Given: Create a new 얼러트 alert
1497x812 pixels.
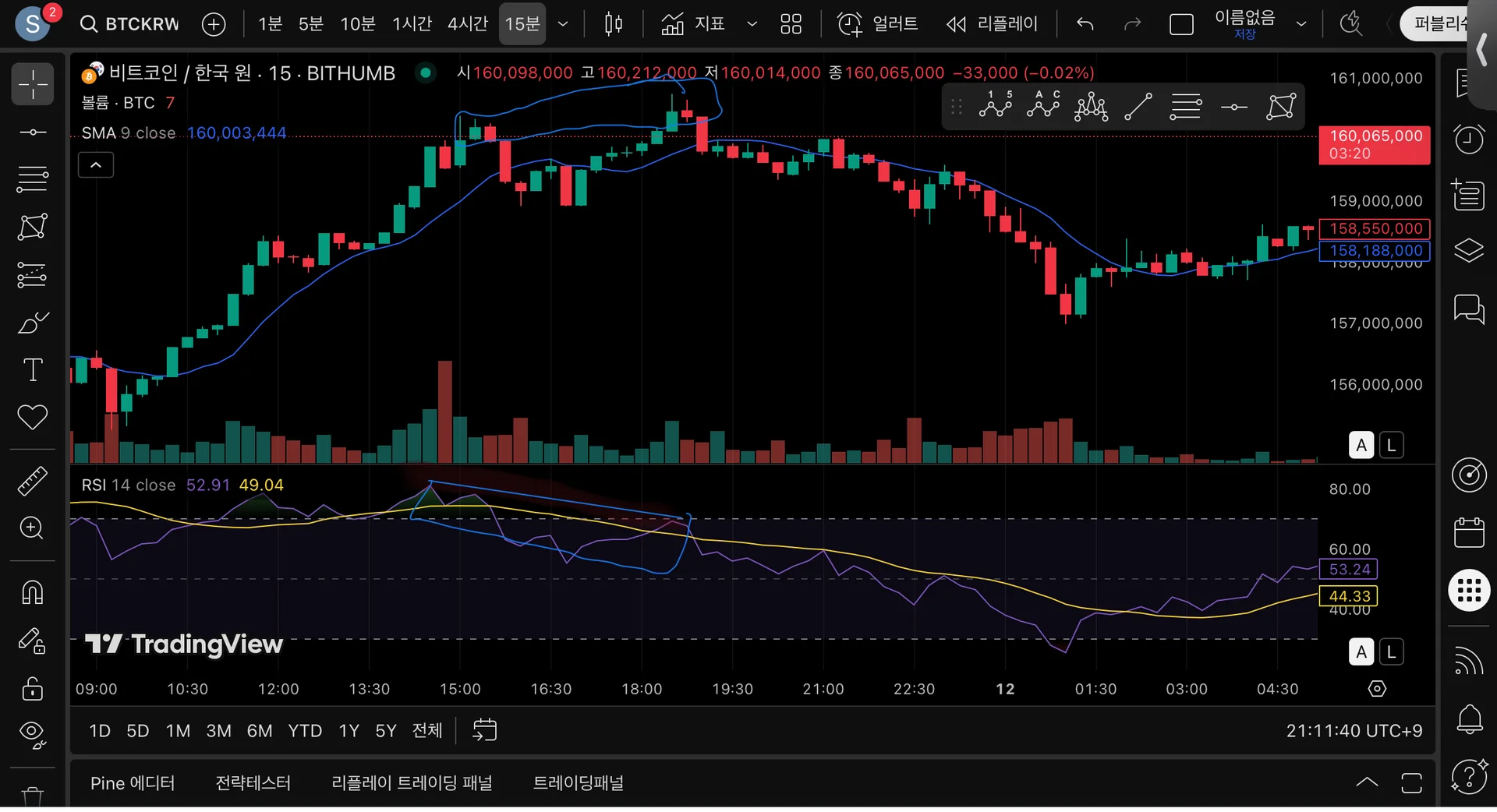Looking at the screenshot, I should click(x=878, y=24).
